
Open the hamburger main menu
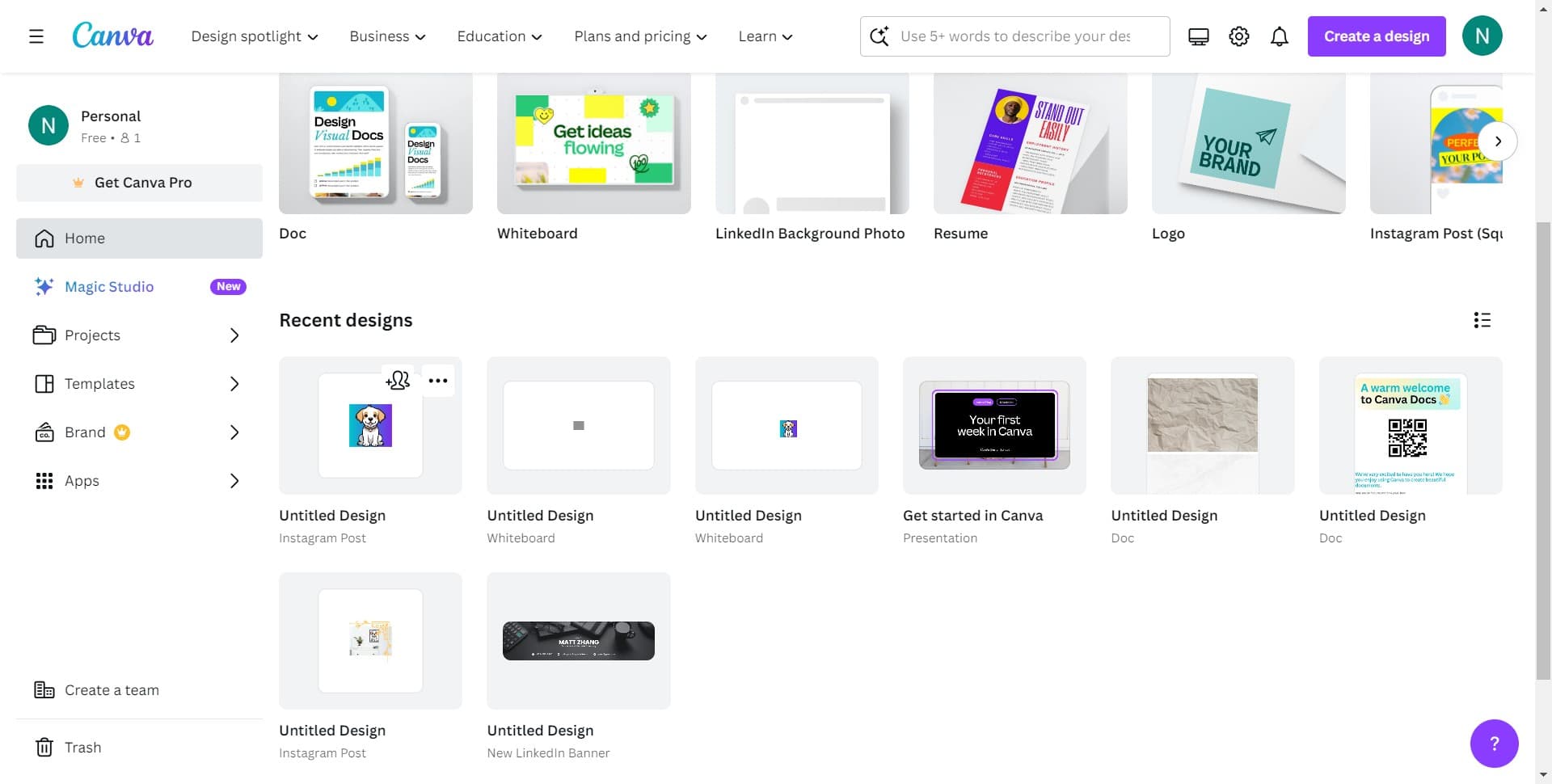[x=36, y=36]
